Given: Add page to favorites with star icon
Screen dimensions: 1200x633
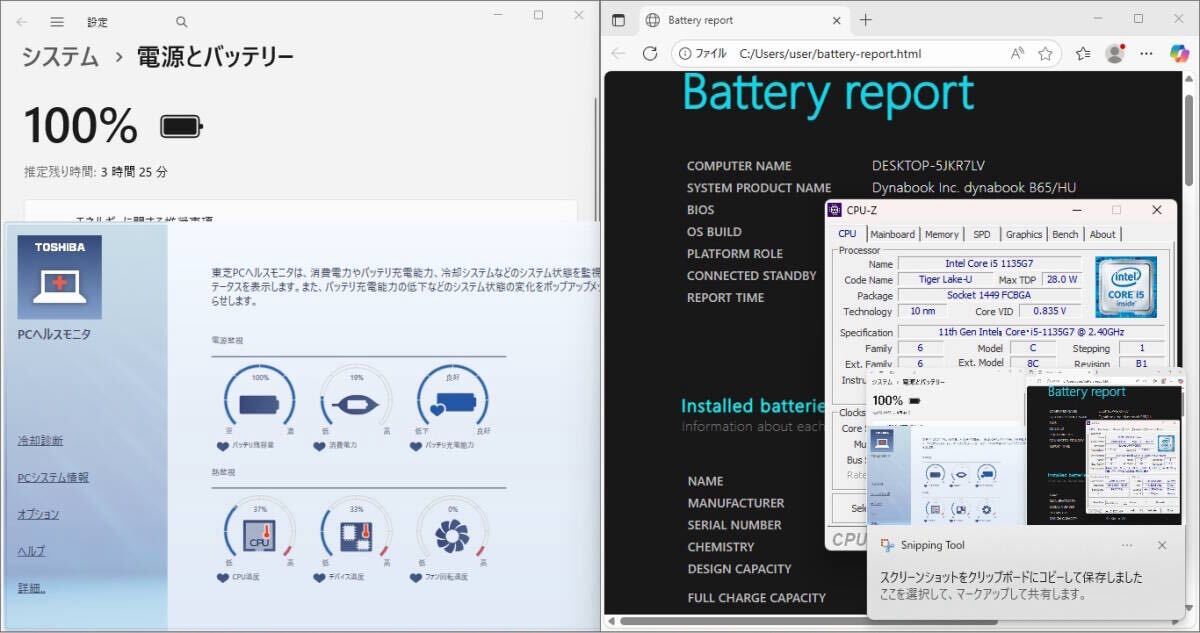Looking at the screenshot, I should [x=1045, y=54].
